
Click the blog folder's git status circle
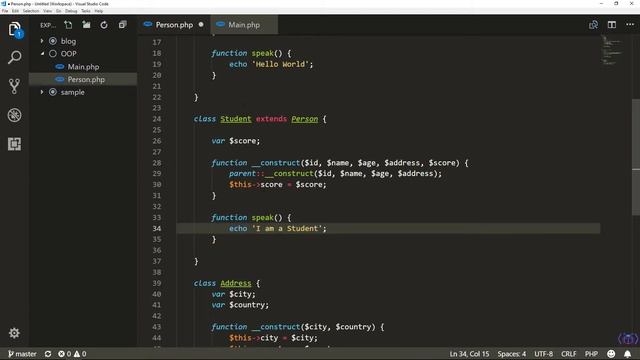coord(53,41)
